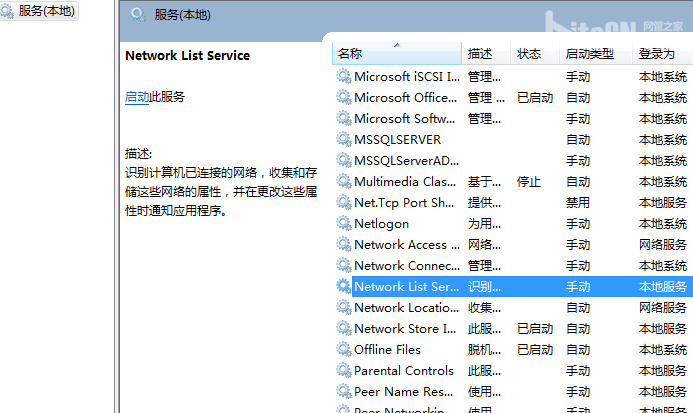Select the Microsoft Office service entry
This screenshot has height=413, width=693.
513,97
